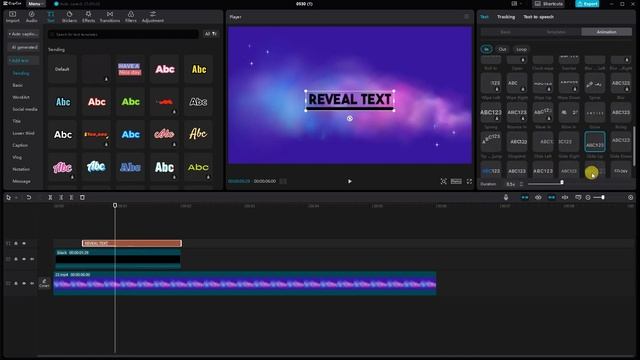Click the duration stepper arrows
The height and width of the screenshot is (360, 640).
pos(521,184)
